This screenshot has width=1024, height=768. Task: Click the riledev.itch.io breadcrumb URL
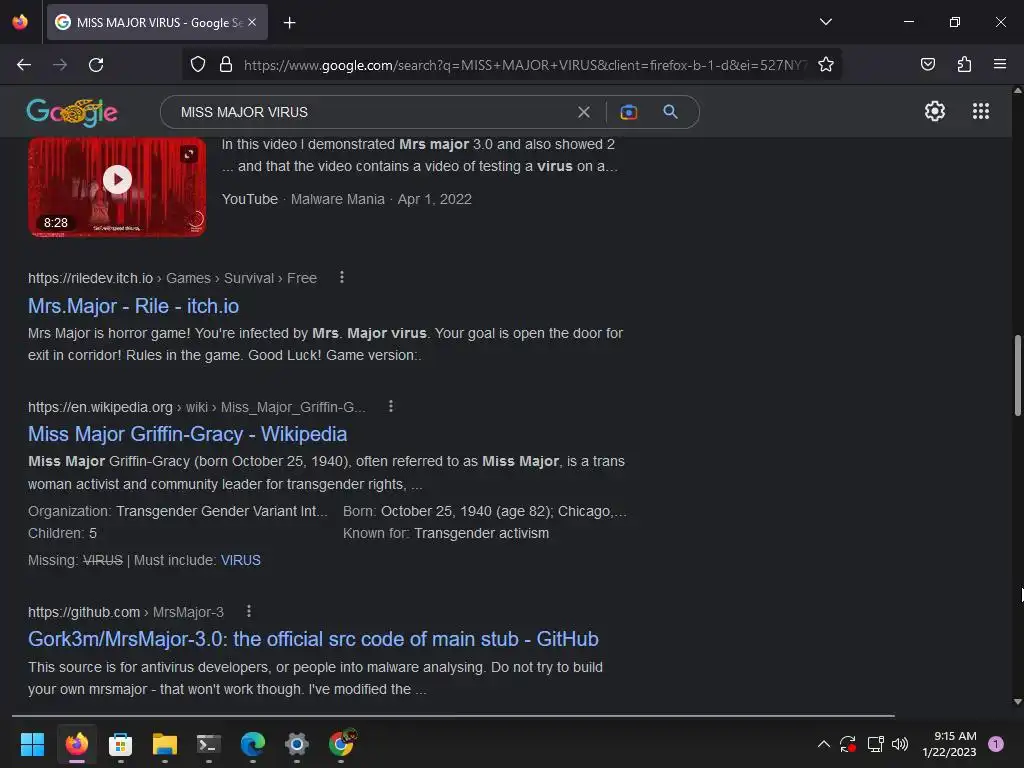click(x=172, y=278)
